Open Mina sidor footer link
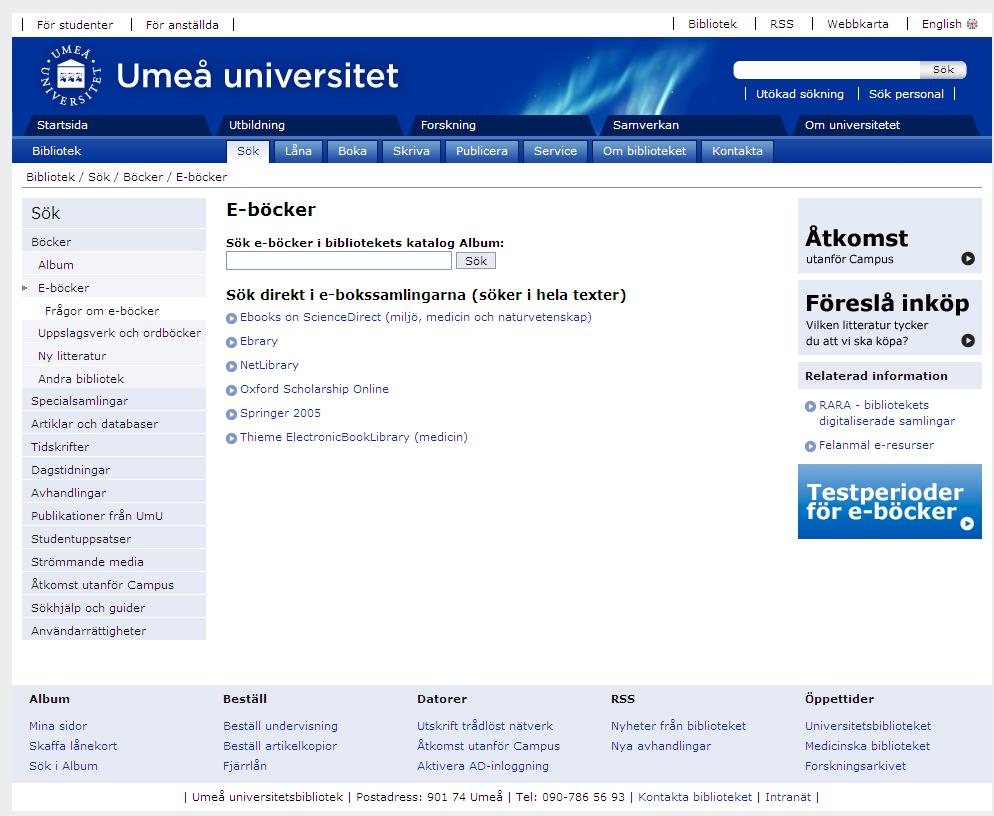 pyautogui.click(x=58, y=726)
